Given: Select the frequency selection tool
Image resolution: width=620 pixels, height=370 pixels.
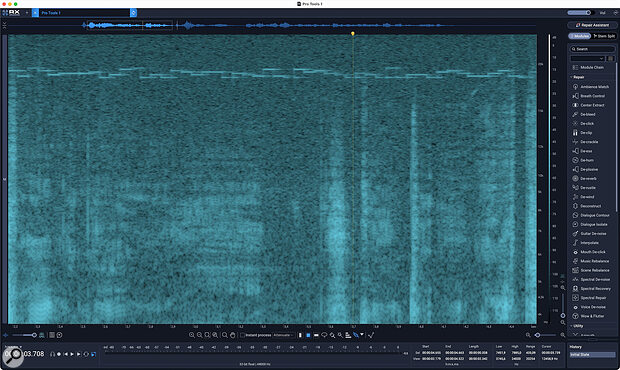Looking at the screenshot, I should (316, 335).
